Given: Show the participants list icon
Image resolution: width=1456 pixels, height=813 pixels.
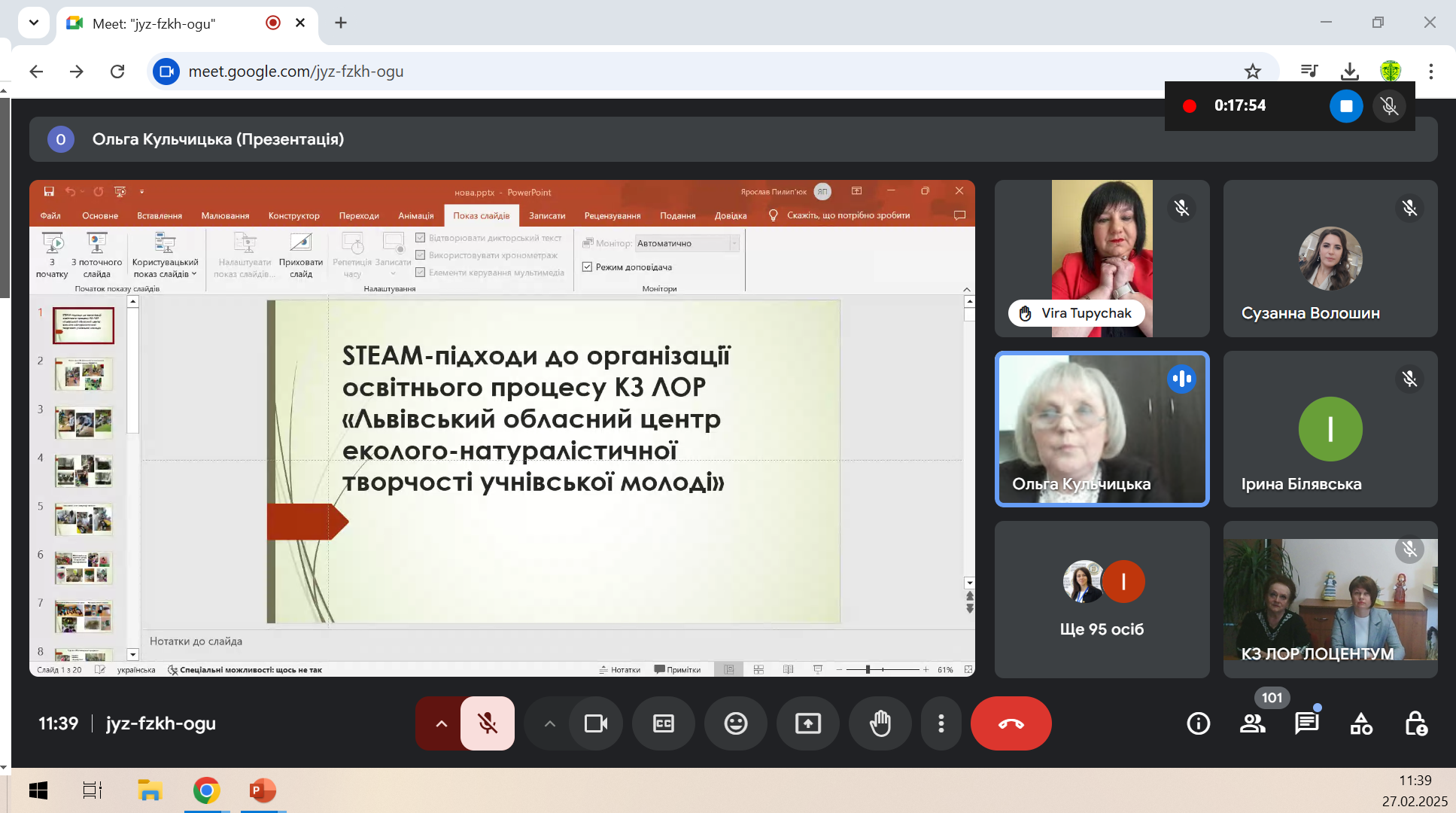Looking at the screenshot, I should pyautogui.click(x=1252, y=723).
